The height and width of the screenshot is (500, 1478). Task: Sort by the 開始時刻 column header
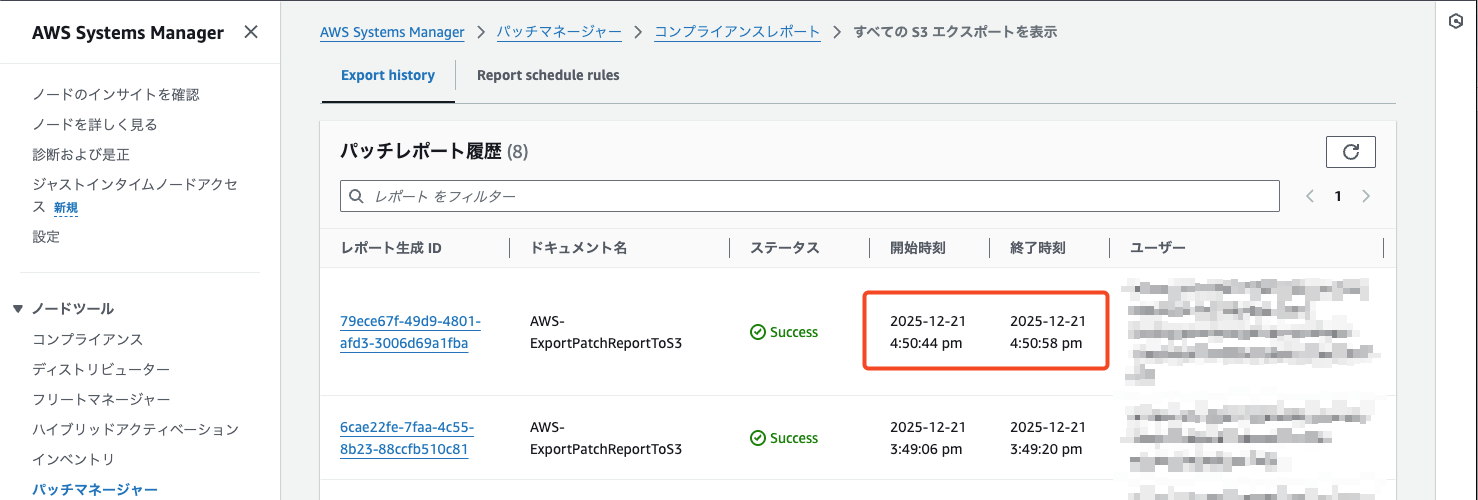coord(917,248)
